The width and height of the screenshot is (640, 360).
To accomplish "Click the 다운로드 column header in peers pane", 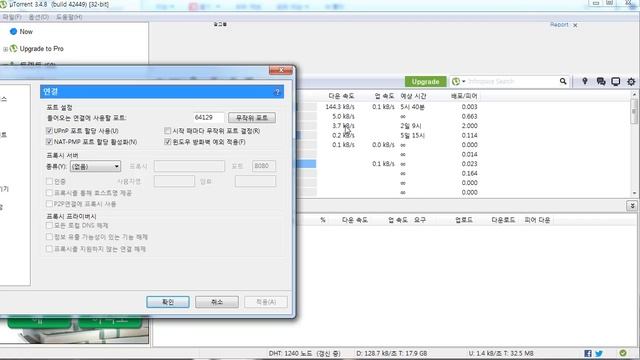I will (x=503, y=220).
